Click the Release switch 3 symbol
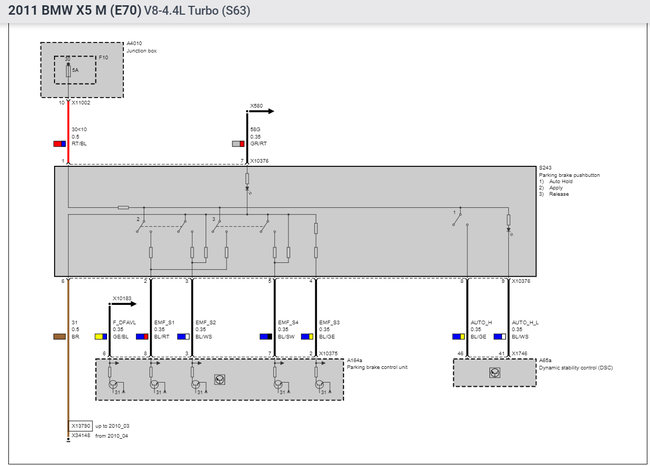This screenshot has width=650, height=466. [x=217, y=224]
